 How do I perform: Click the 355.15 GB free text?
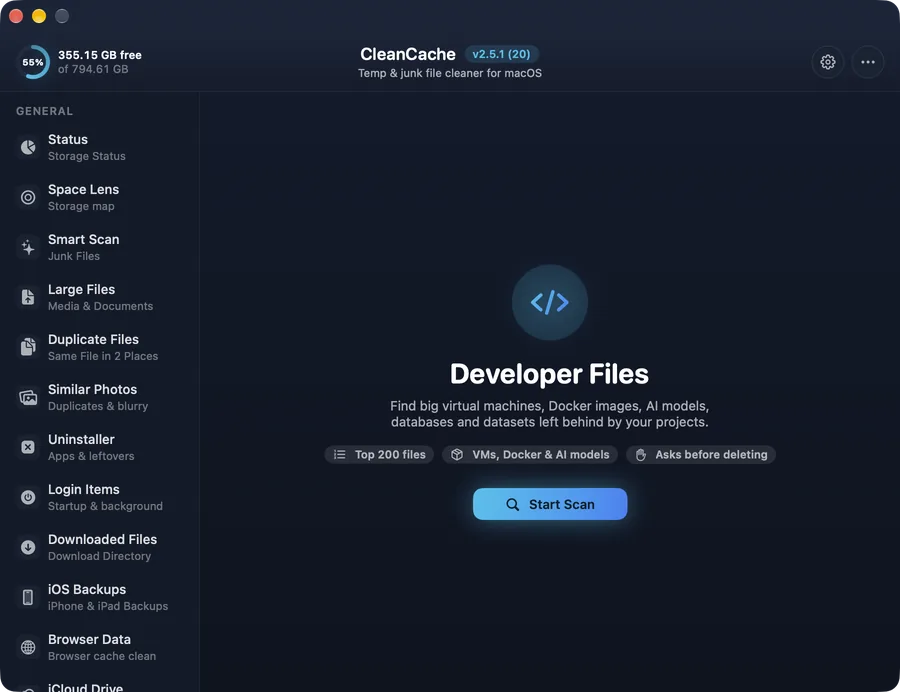point(100,55)
